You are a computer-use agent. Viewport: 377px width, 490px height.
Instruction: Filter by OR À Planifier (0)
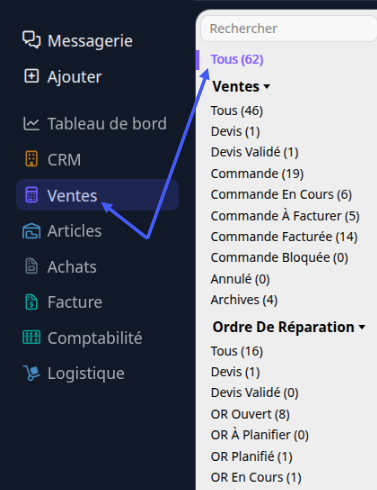(x=260, y=435)
